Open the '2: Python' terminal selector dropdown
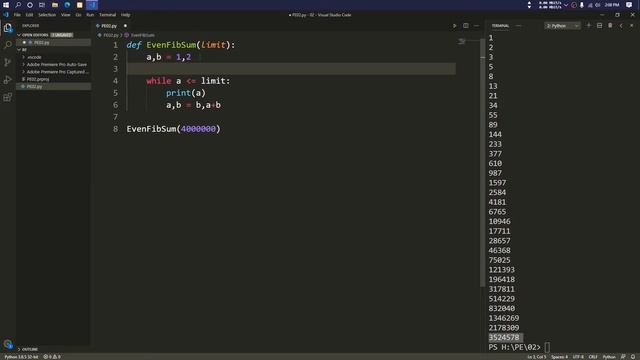The width and height of the screenshot is (640, 360). pos(562,26)
